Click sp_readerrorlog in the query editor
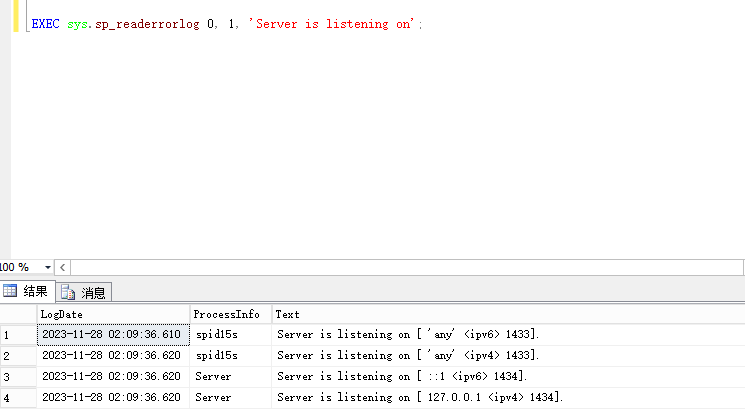The image size is (745, 411). click(x=147, y=24)
